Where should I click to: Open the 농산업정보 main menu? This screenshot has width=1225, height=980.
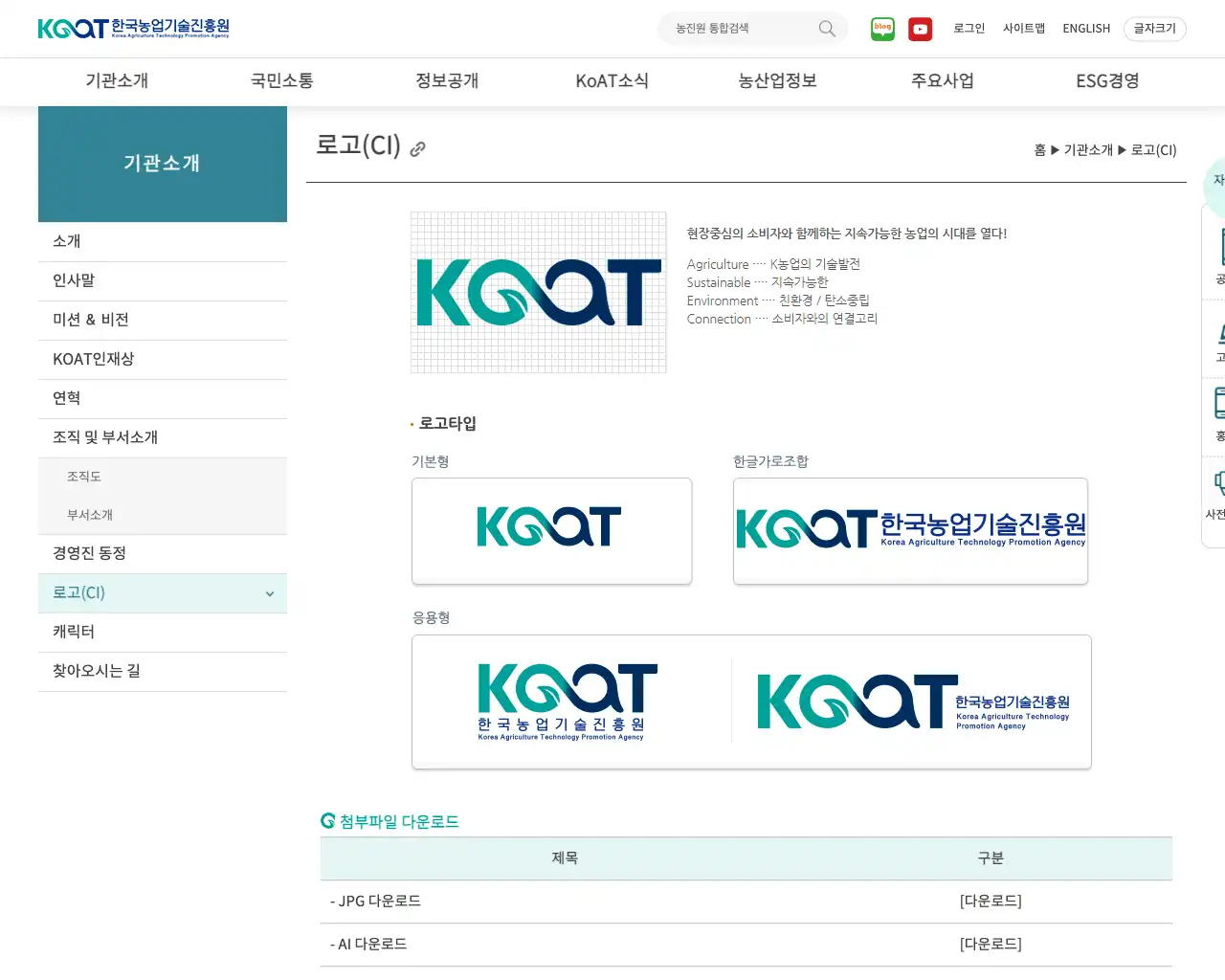(x=777, y=81)
